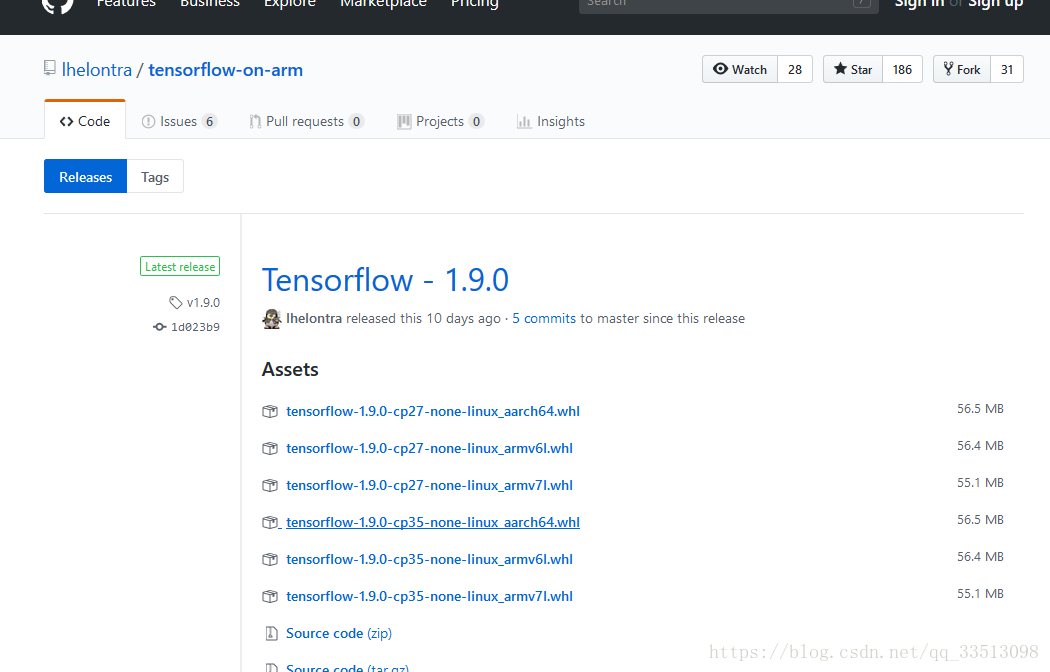Click the tag icon beside v1.9.0
Viewport: 1050px width, 672px height.
(x=175, y=303)
